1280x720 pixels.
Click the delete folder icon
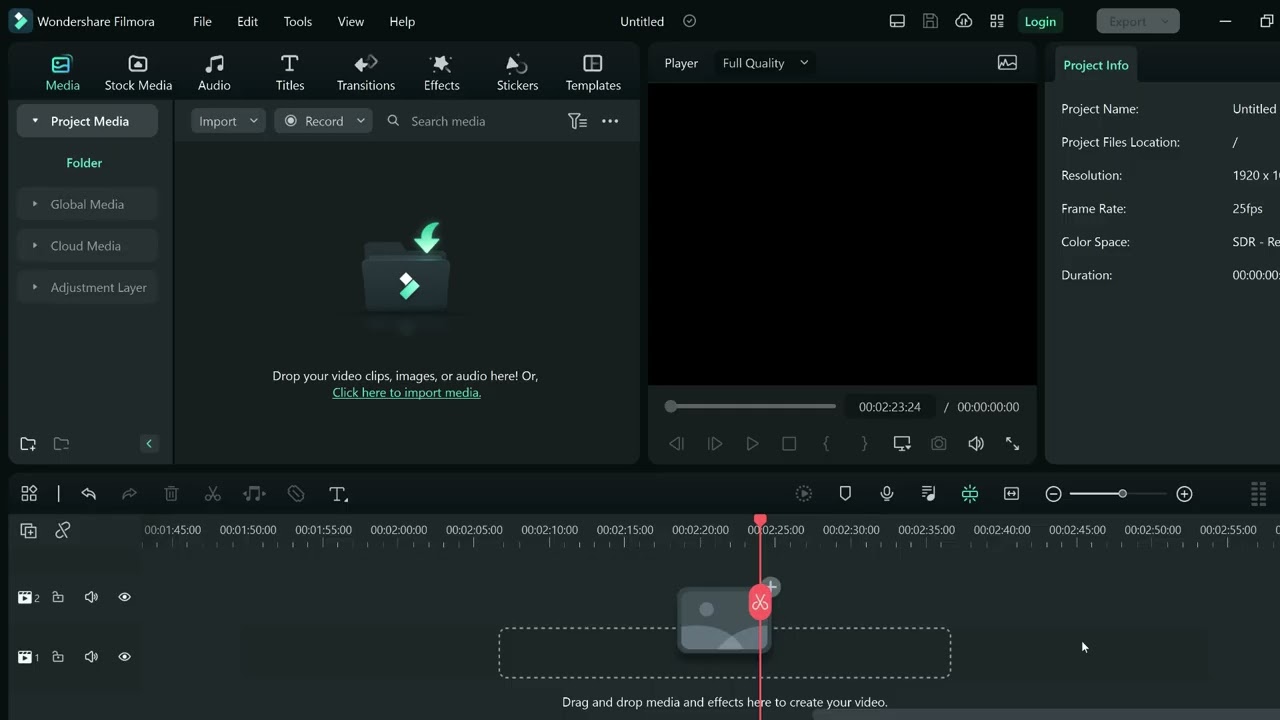(61, 444)
